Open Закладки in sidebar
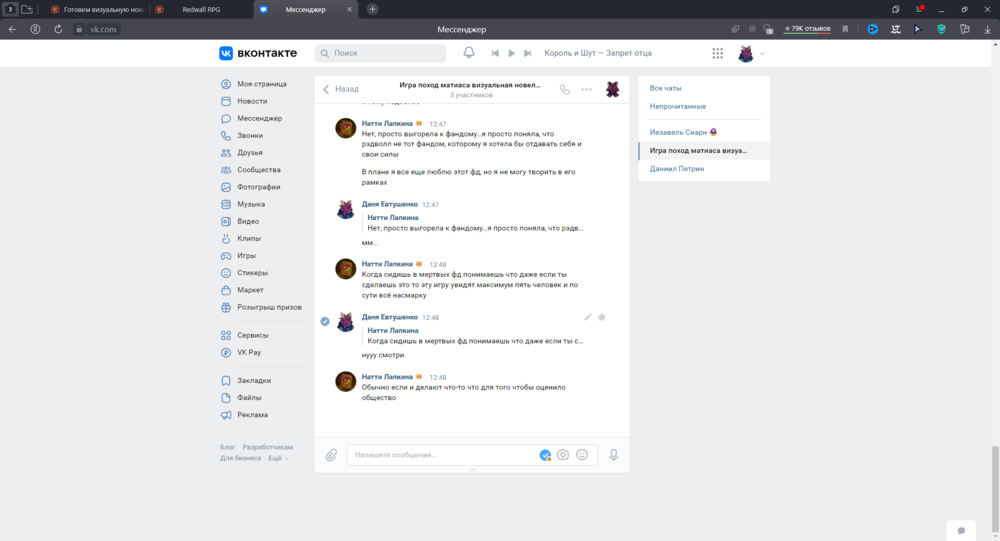This screenshot has width=1000, height=541. [x=246, y=381]
